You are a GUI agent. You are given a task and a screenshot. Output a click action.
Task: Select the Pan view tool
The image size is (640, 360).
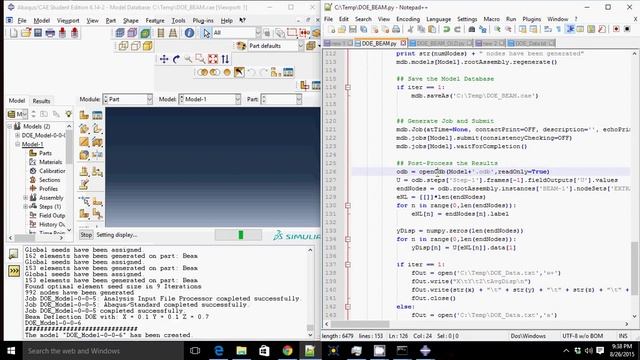[x=164, y=59]
